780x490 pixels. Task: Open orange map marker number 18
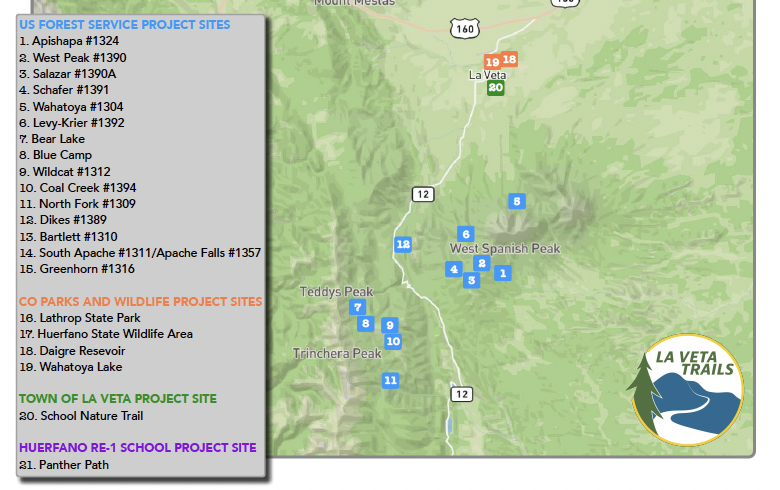tap(509, 59)
